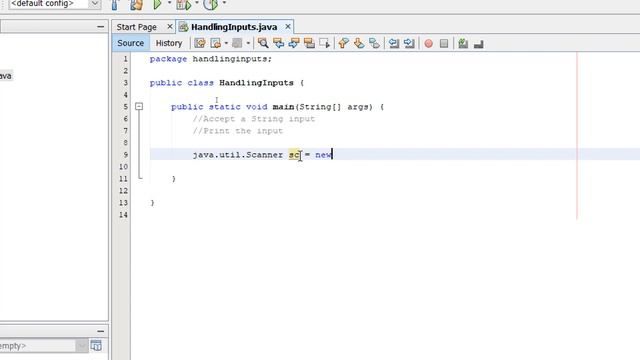This screenshot has width=640, height=360.
Task: Click line number 14 in the gutter
Action: point(123,215)
